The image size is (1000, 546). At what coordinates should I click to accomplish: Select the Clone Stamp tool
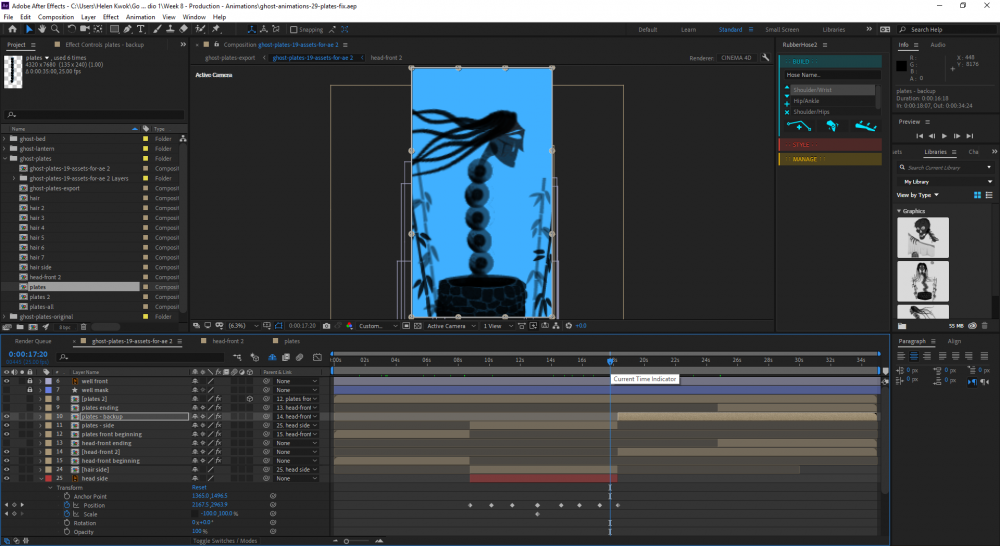(x=170, y=29)
